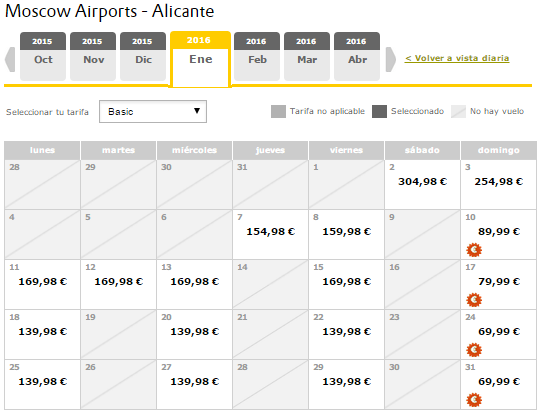Click promo badge icon on January 10
The height and width of the screenshot is (413, 540).
point(474,250)
